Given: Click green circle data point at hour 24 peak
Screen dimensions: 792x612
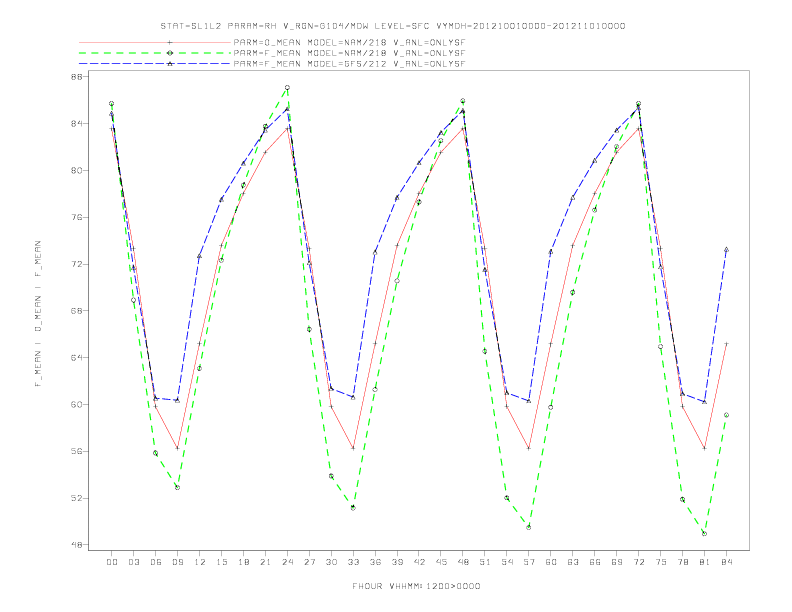Looking at the screenshot, I should click(287, 88).
